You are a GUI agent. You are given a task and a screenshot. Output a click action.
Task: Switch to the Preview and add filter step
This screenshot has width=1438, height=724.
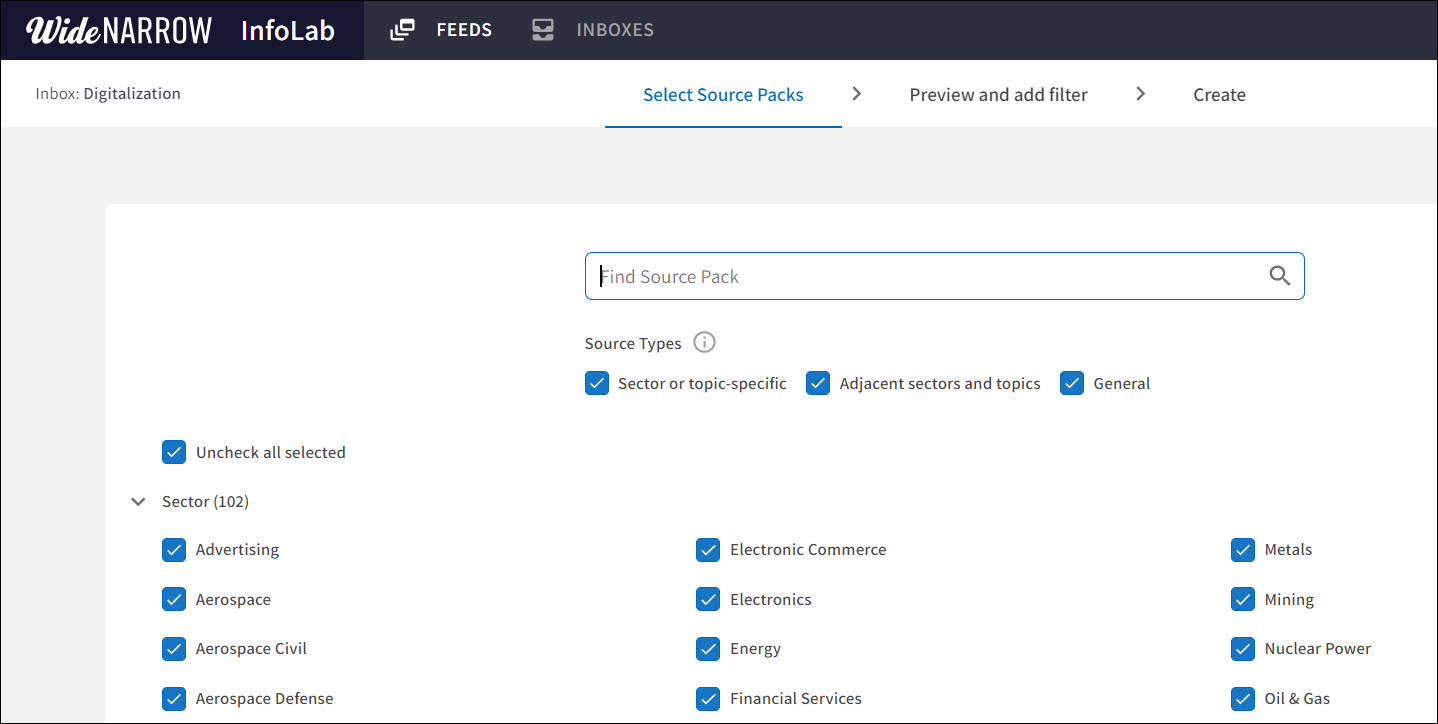coord(998,94)
